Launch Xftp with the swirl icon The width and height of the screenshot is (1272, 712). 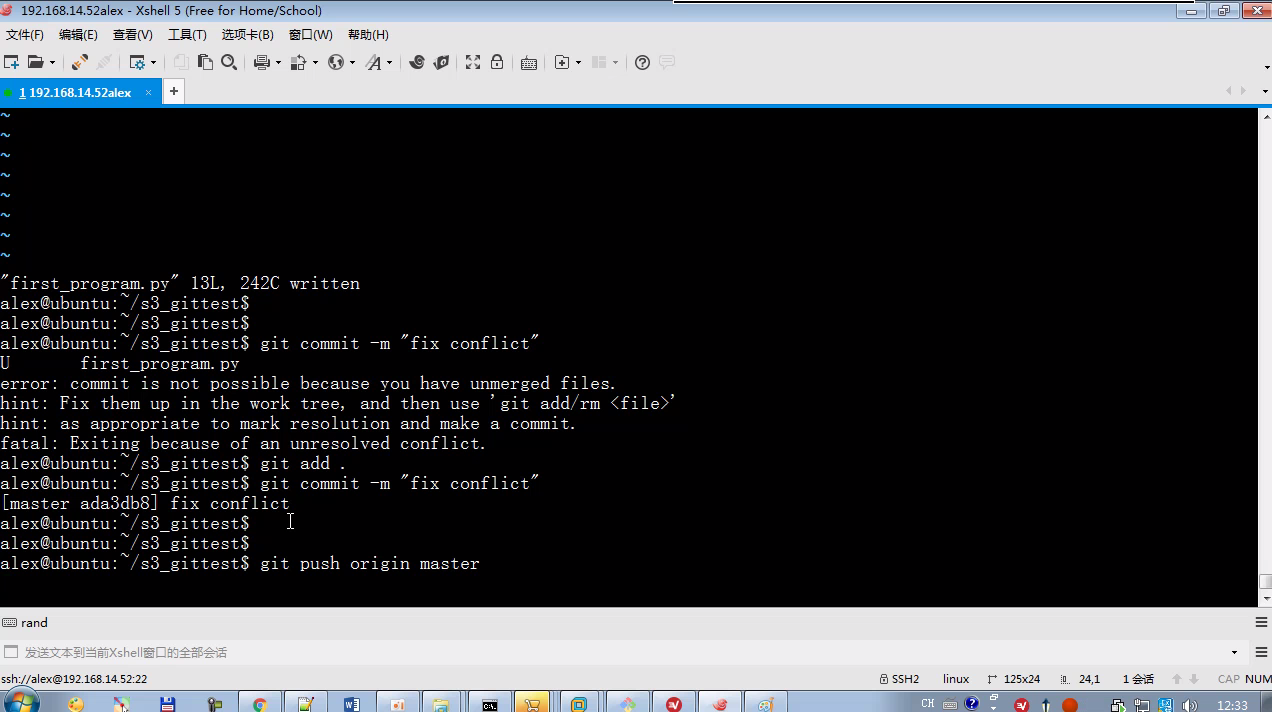[417, 62]
